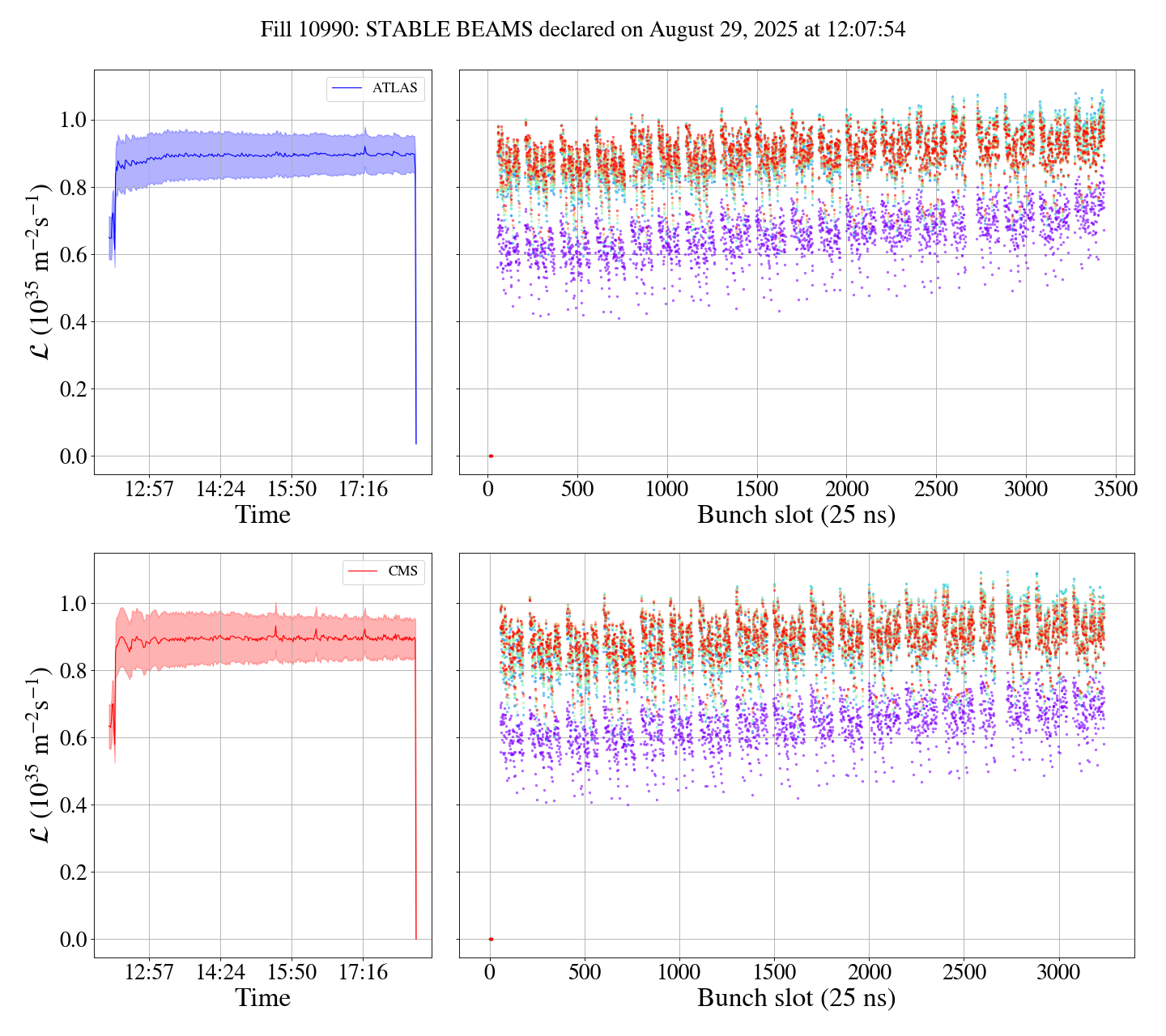Click the luminosity y-axis label of CMS plot
Screen dimensions: 1166x1036
point(40,754)
